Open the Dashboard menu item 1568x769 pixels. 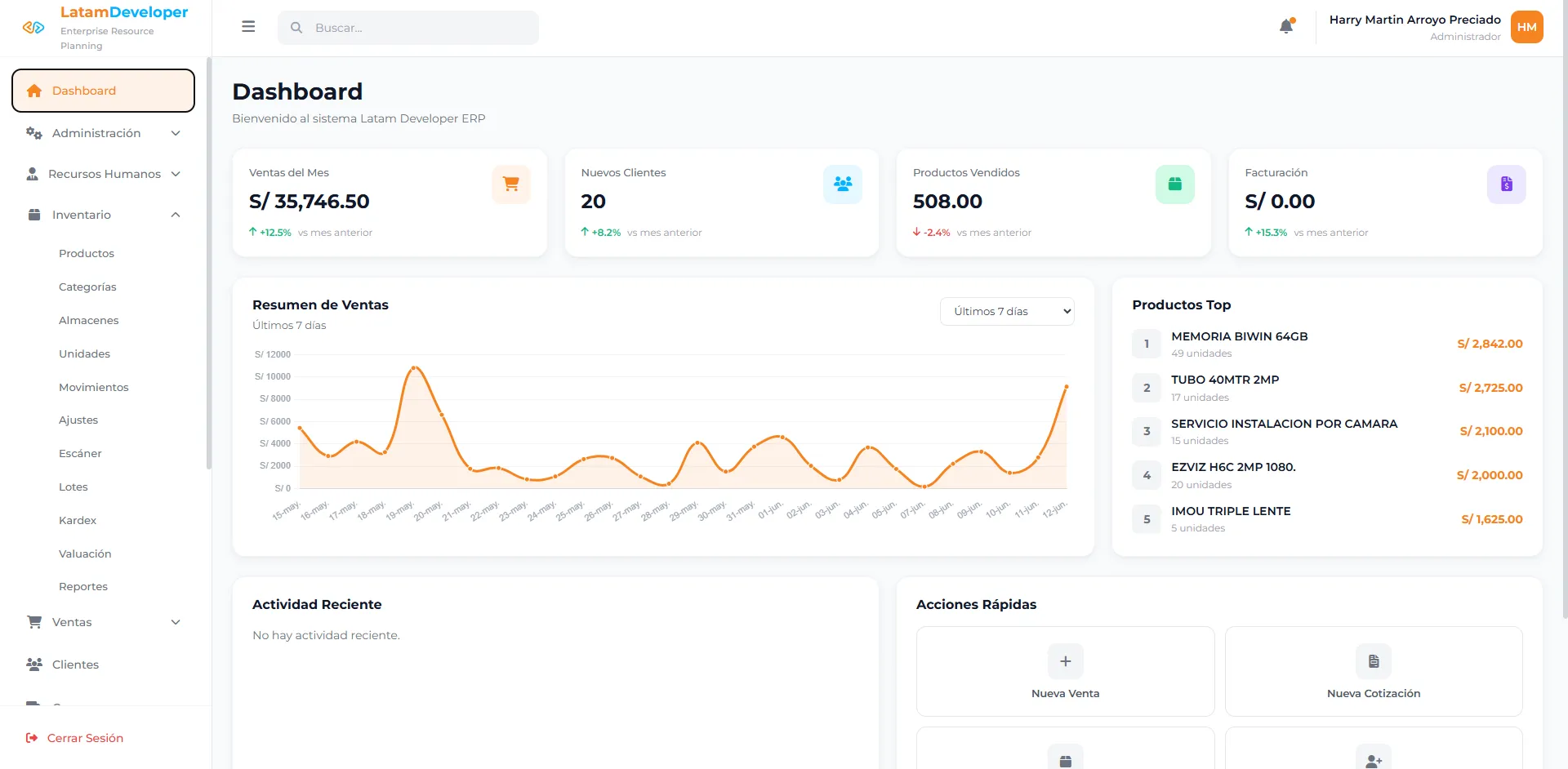103,91
